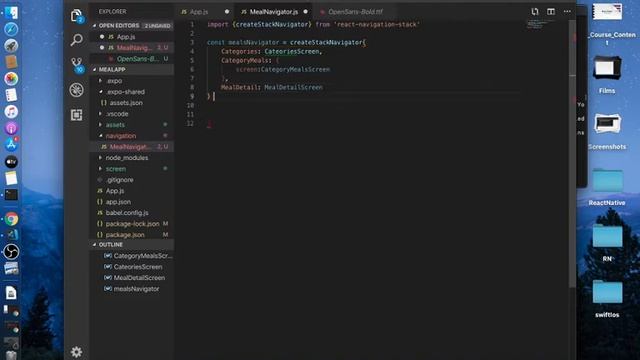The width and height of the screenshot is (640, 360).
Task: Select OpenSans-Bold in Open Editors list
Action: 131,59
